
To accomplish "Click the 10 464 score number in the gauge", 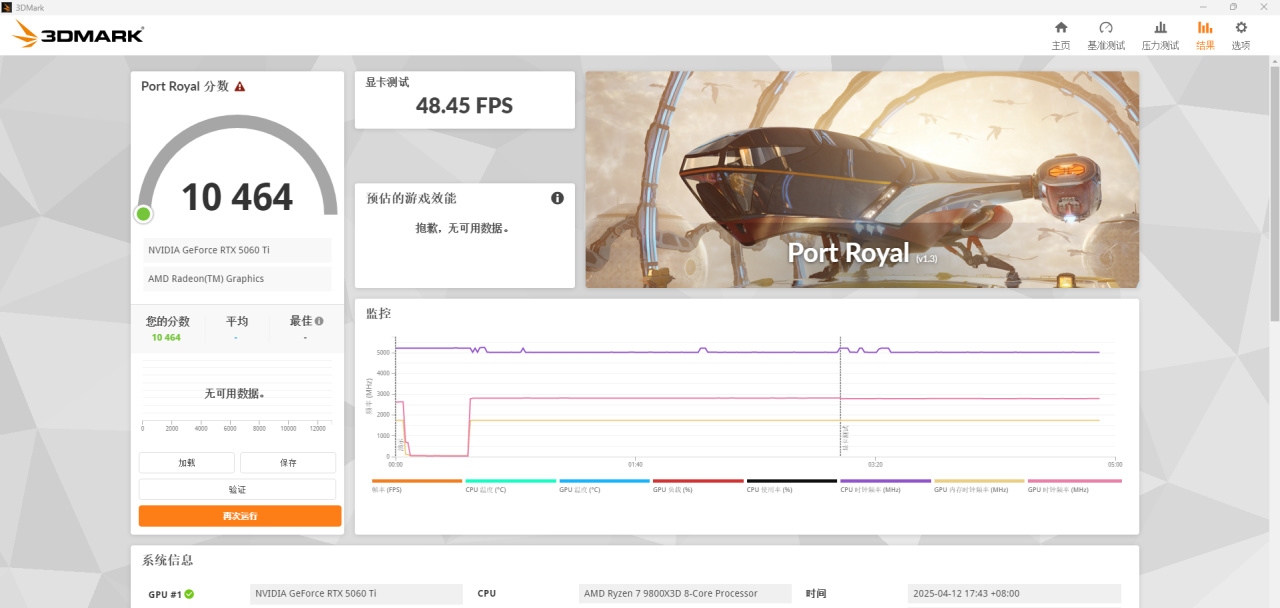I will pyautogui.click(x=237, y=197).
